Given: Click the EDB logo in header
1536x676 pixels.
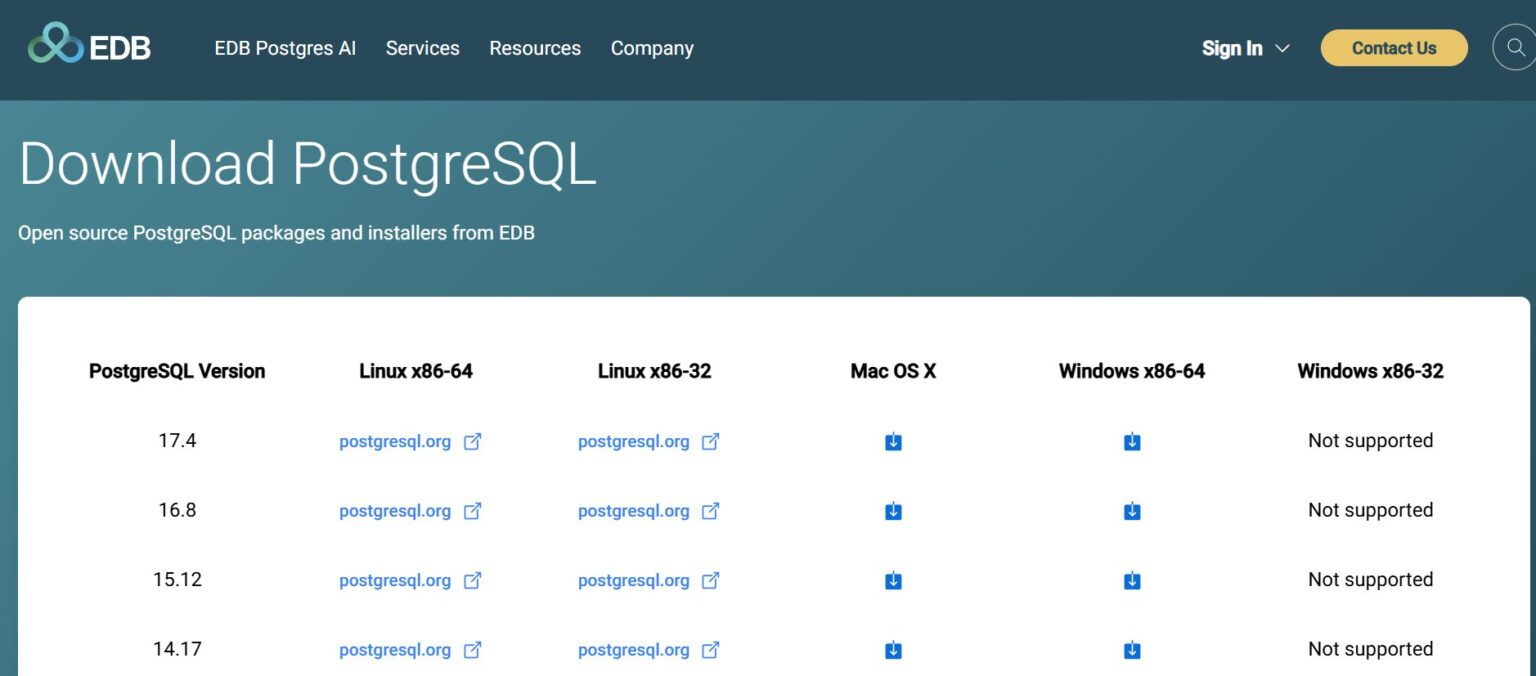Looking at the screenshot, I should pyautogui.click(x=89, y=46).
